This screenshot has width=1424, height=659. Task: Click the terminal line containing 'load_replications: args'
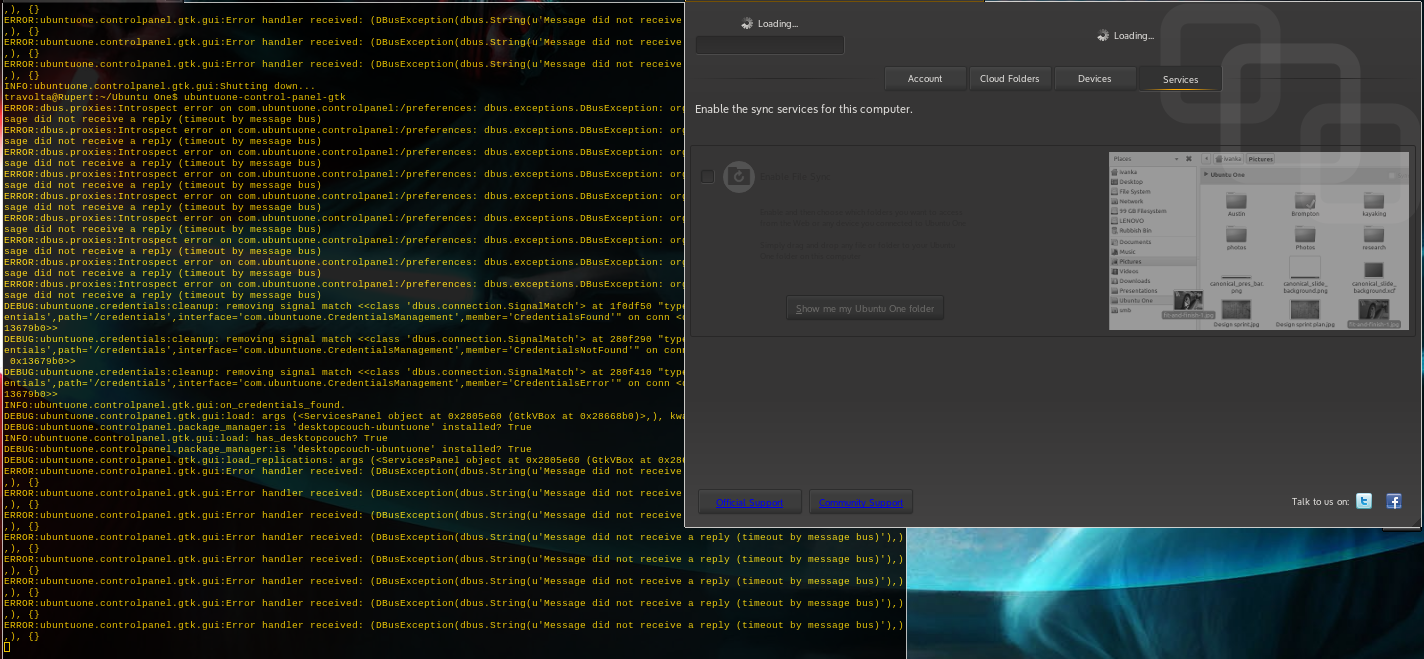pos(344,460)
